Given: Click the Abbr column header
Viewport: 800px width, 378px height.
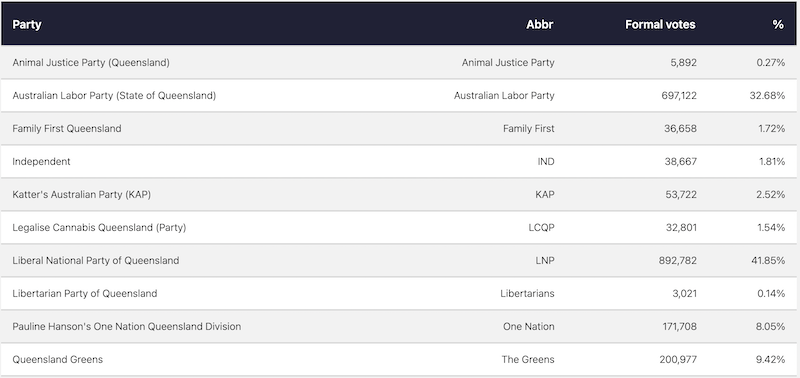Looking at the screenshot, I should coord(540,24).
